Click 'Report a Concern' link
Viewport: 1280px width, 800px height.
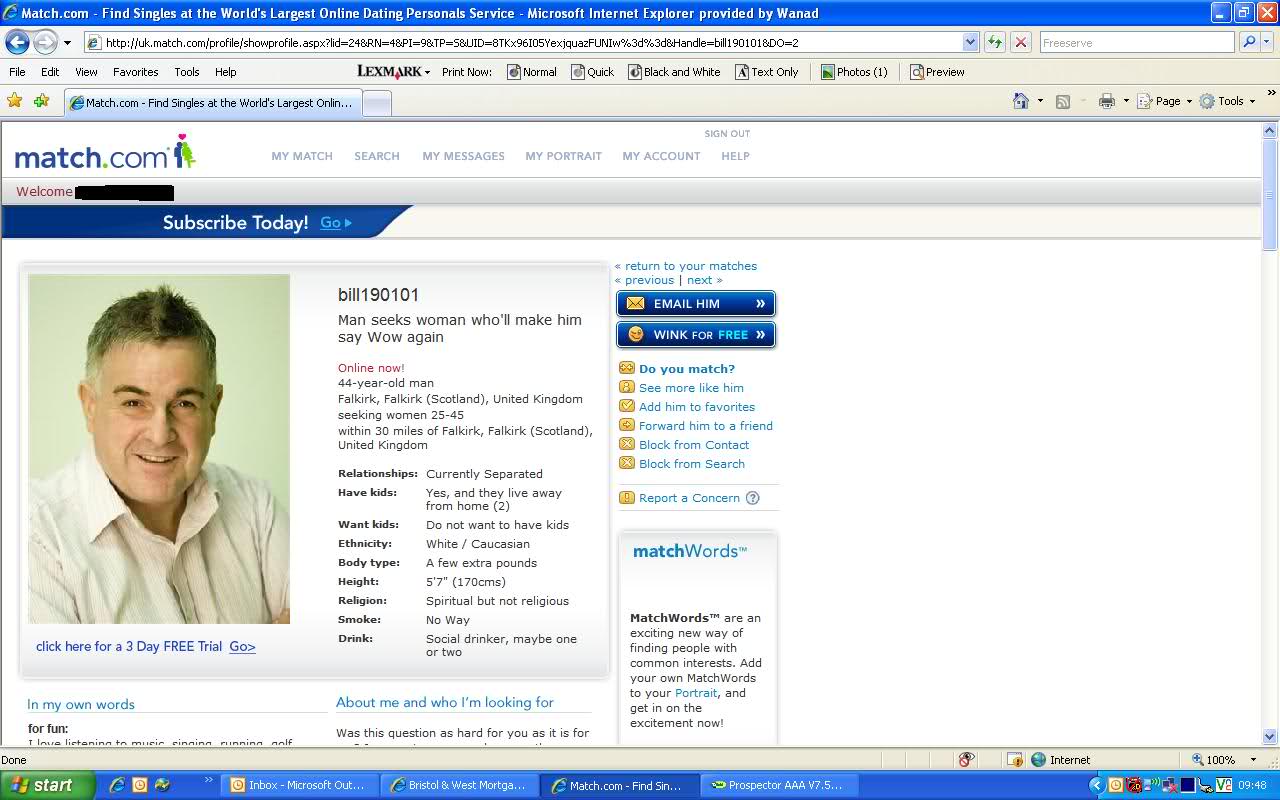pos(690,498)
